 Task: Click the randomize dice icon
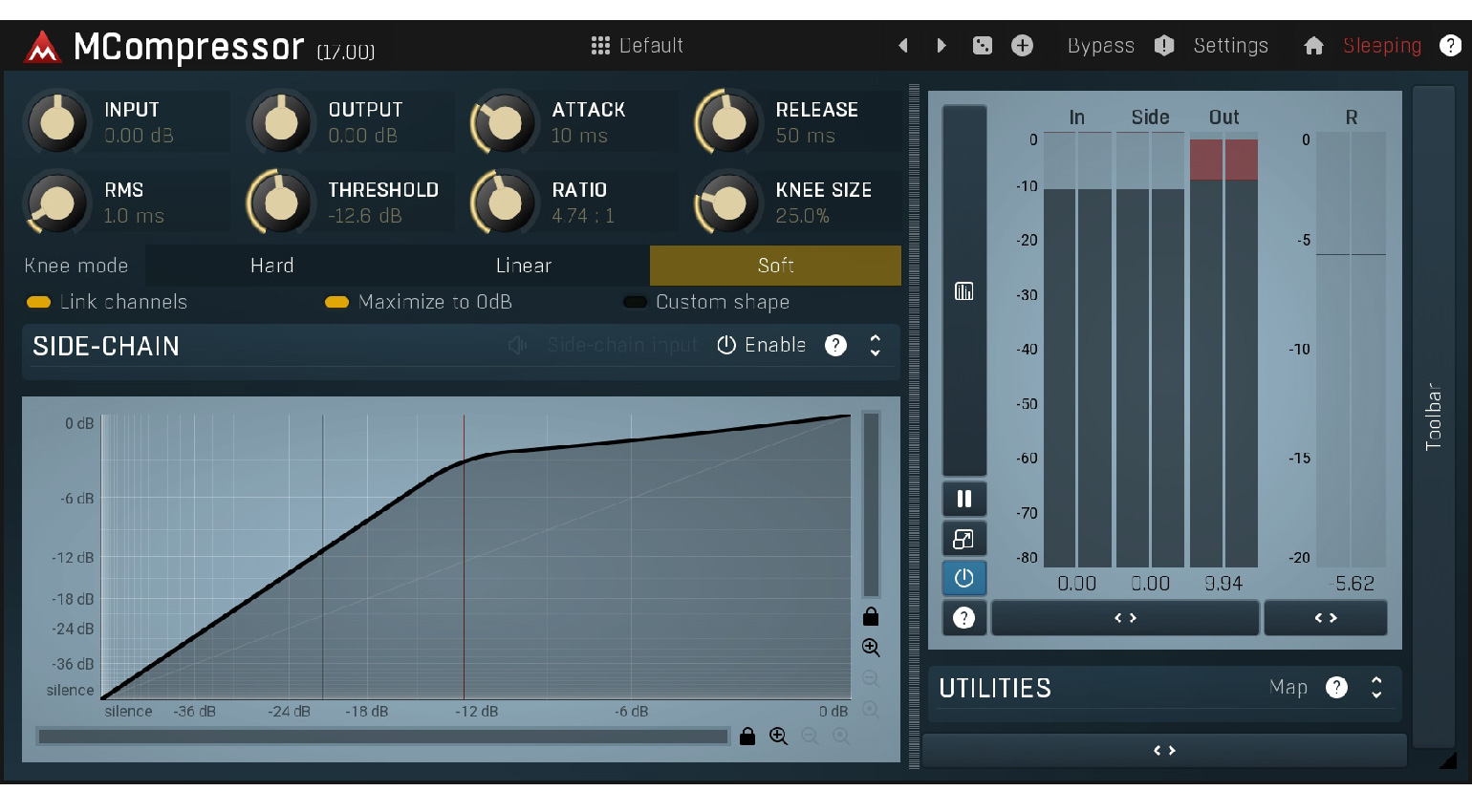click(x=982, y=46)
